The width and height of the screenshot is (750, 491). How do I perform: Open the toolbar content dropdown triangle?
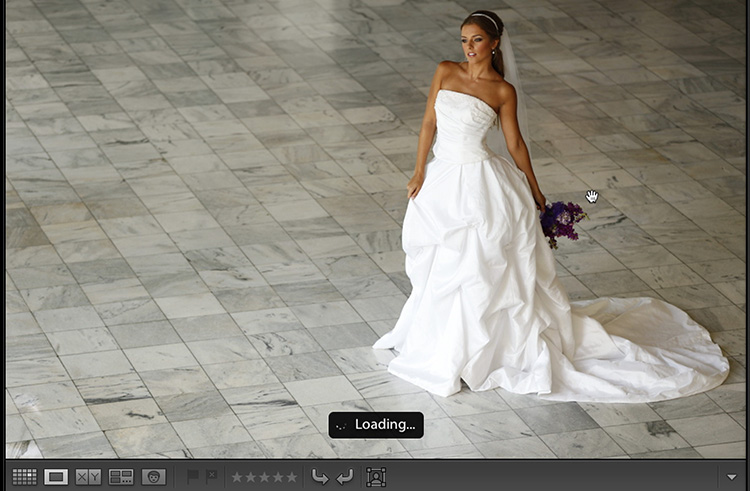coord(731,477)
